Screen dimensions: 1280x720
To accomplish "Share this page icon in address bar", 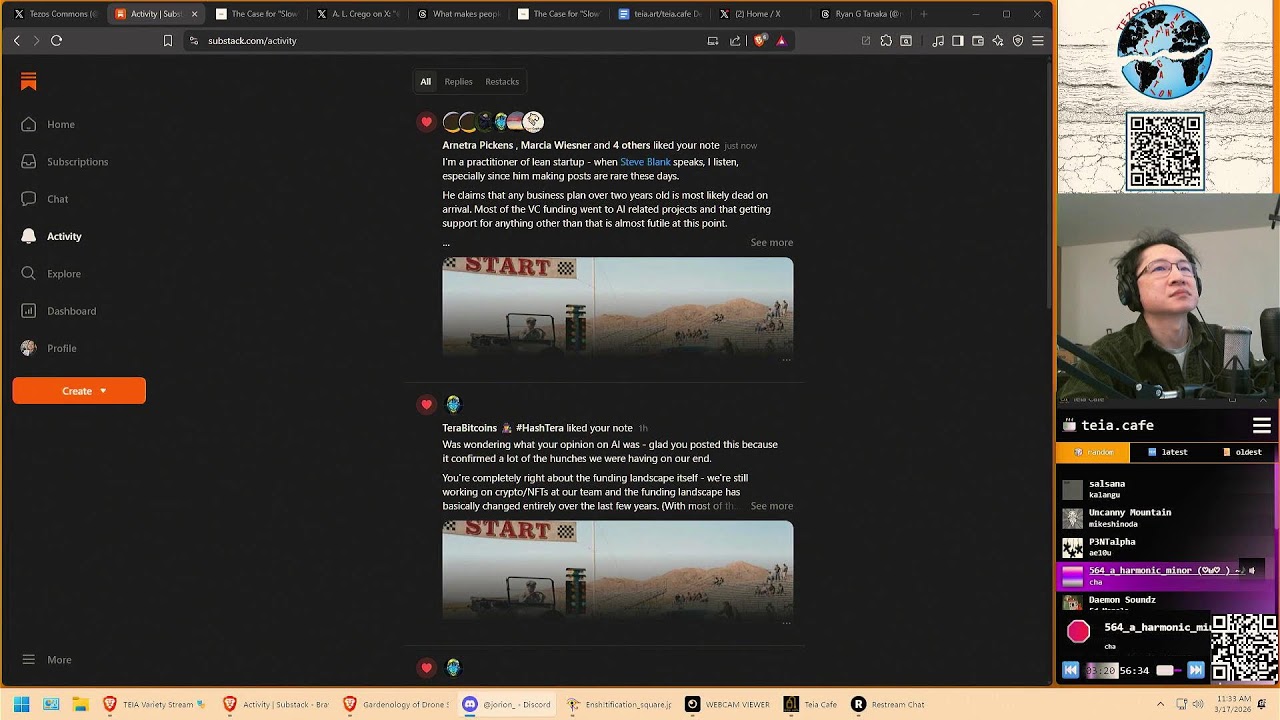I will click(x=735, y=41).
